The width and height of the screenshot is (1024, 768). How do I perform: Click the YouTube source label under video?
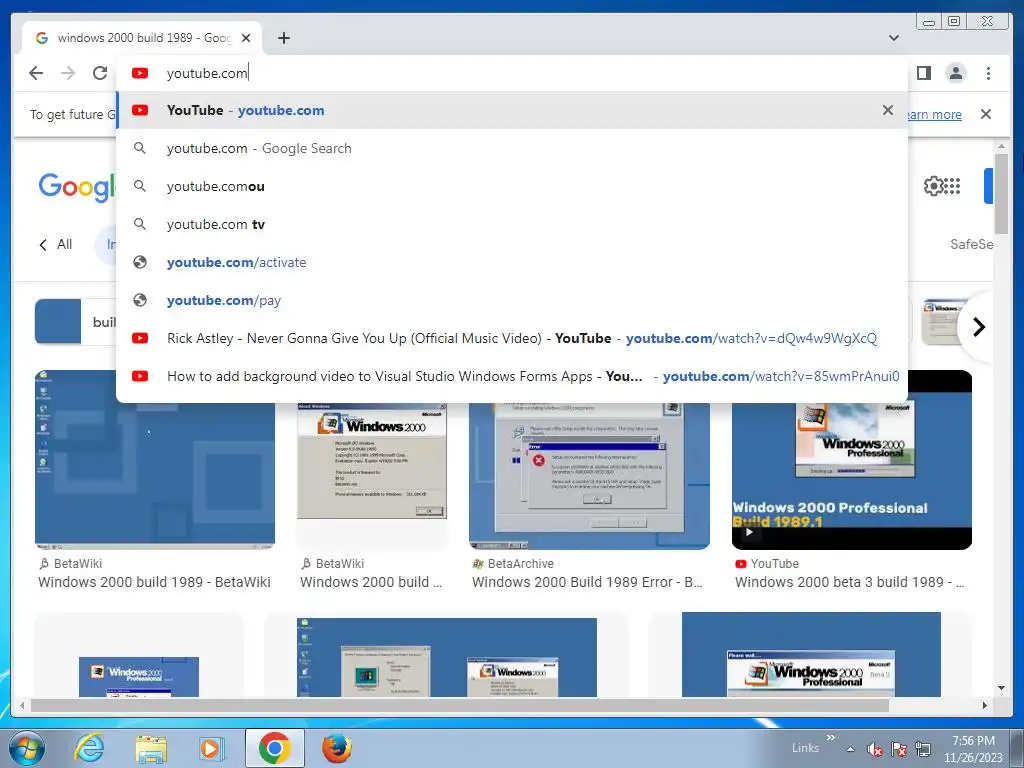click(x=767, y=564)
